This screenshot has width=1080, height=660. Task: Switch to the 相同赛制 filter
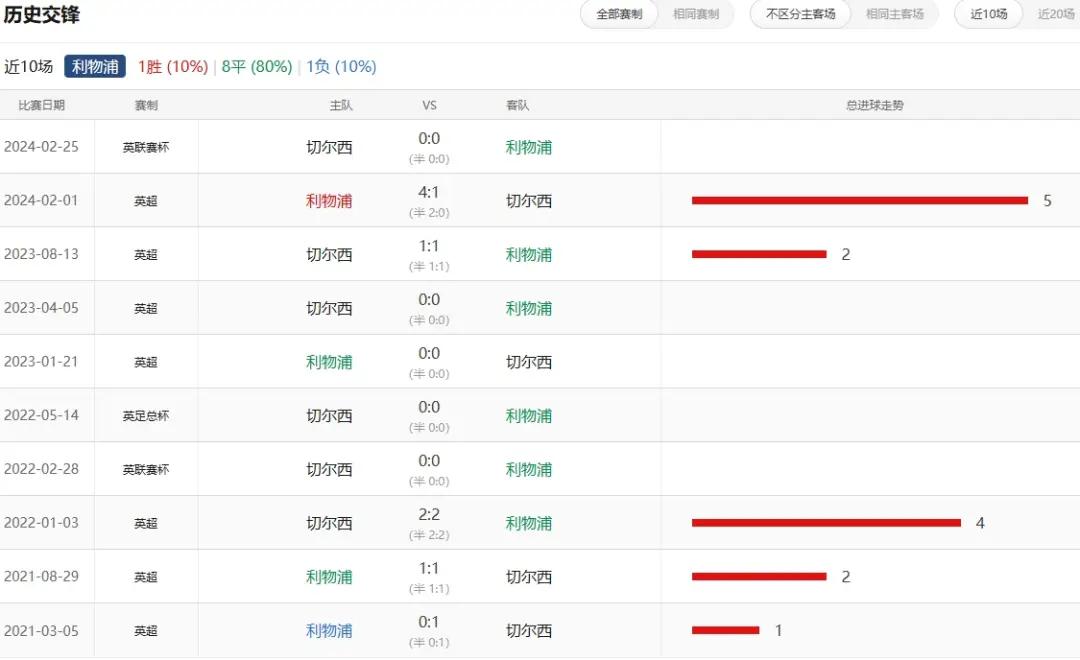click(696, 14)
